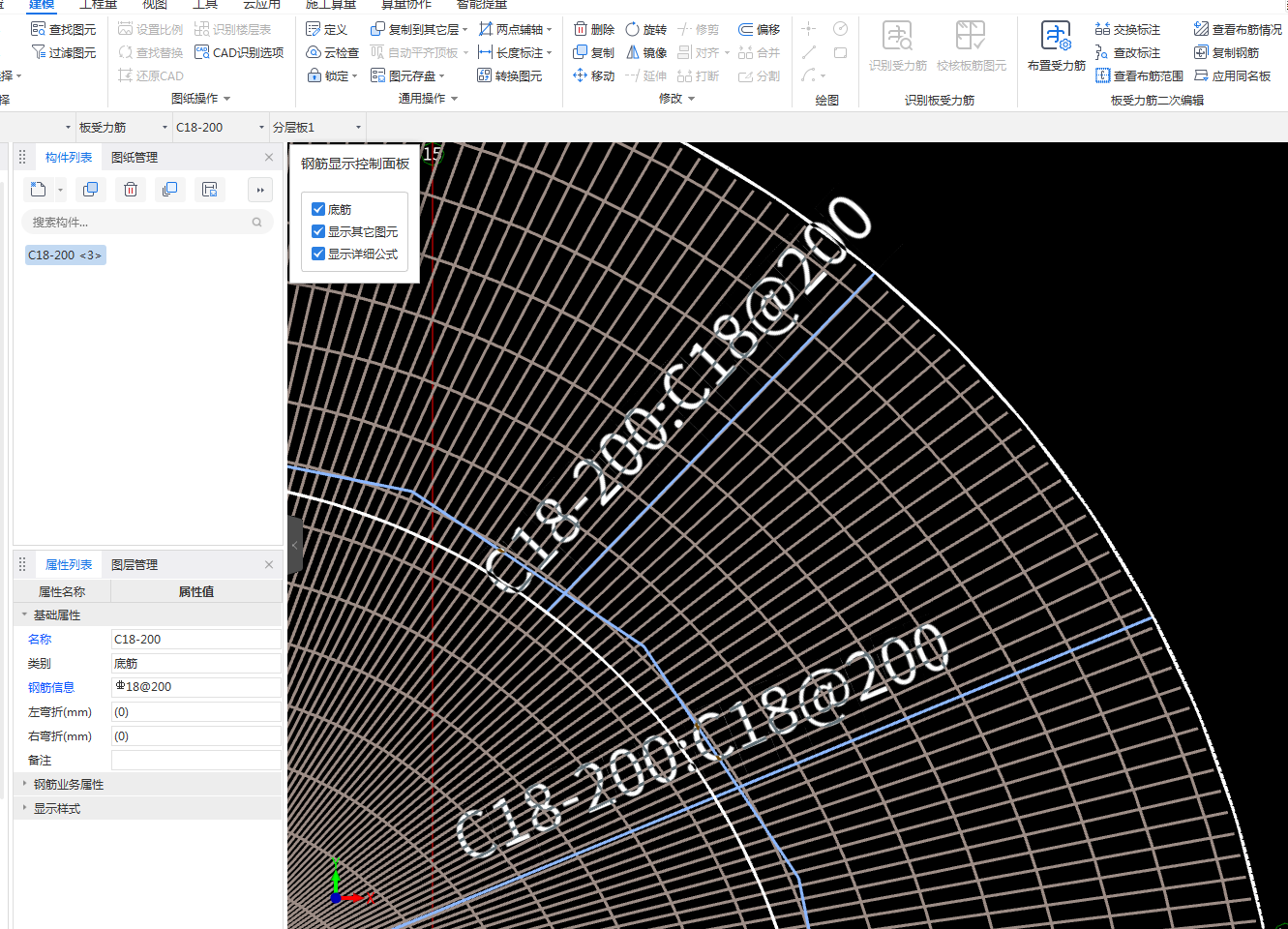Collapse the 基础属性 section
This screenshot has width=1288, height=929.
point(25,614)
